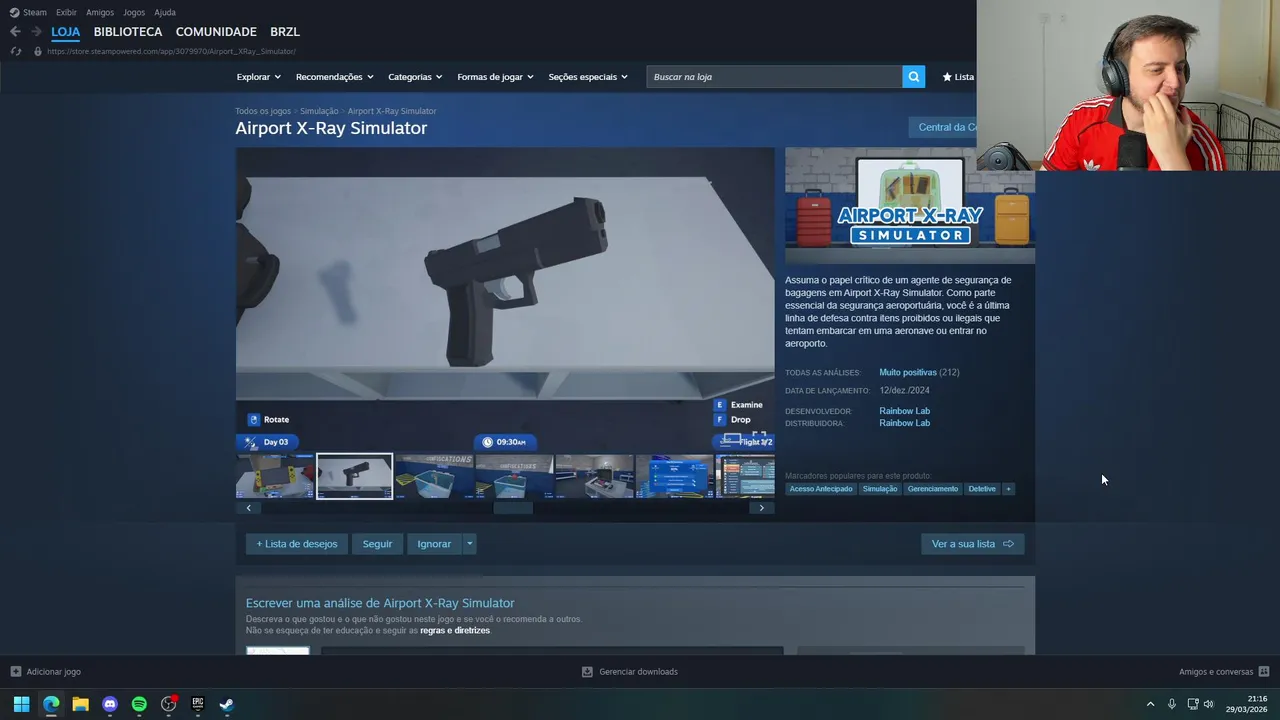
Task: Switch to the LOJA tab
Action: [66, 32]
